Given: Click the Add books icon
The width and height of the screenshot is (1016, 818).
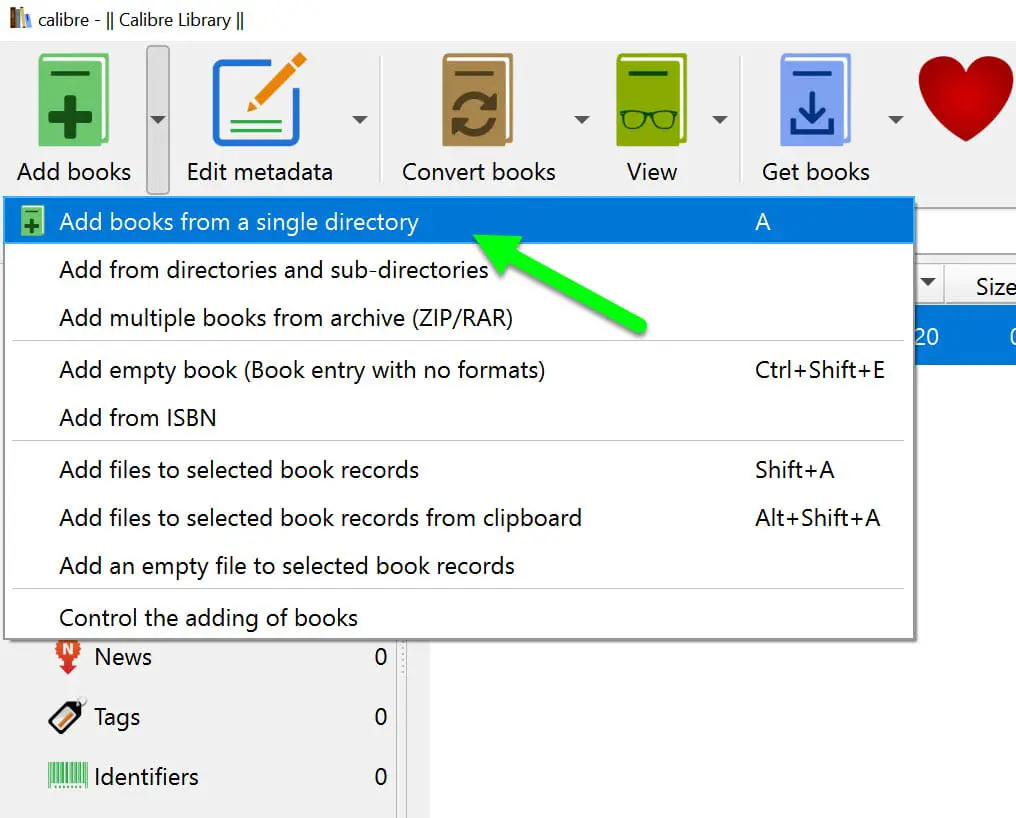Looking at the screenshot, I should [x=73, y=102].
